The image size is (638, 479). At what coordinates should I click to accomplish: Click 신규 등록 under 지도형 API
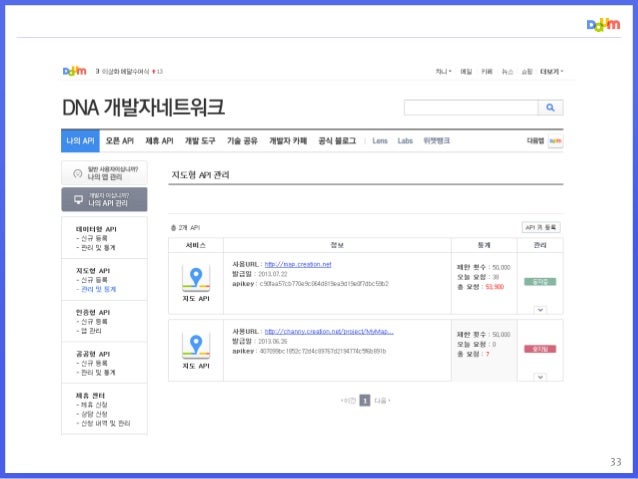[x=92, y=280]
